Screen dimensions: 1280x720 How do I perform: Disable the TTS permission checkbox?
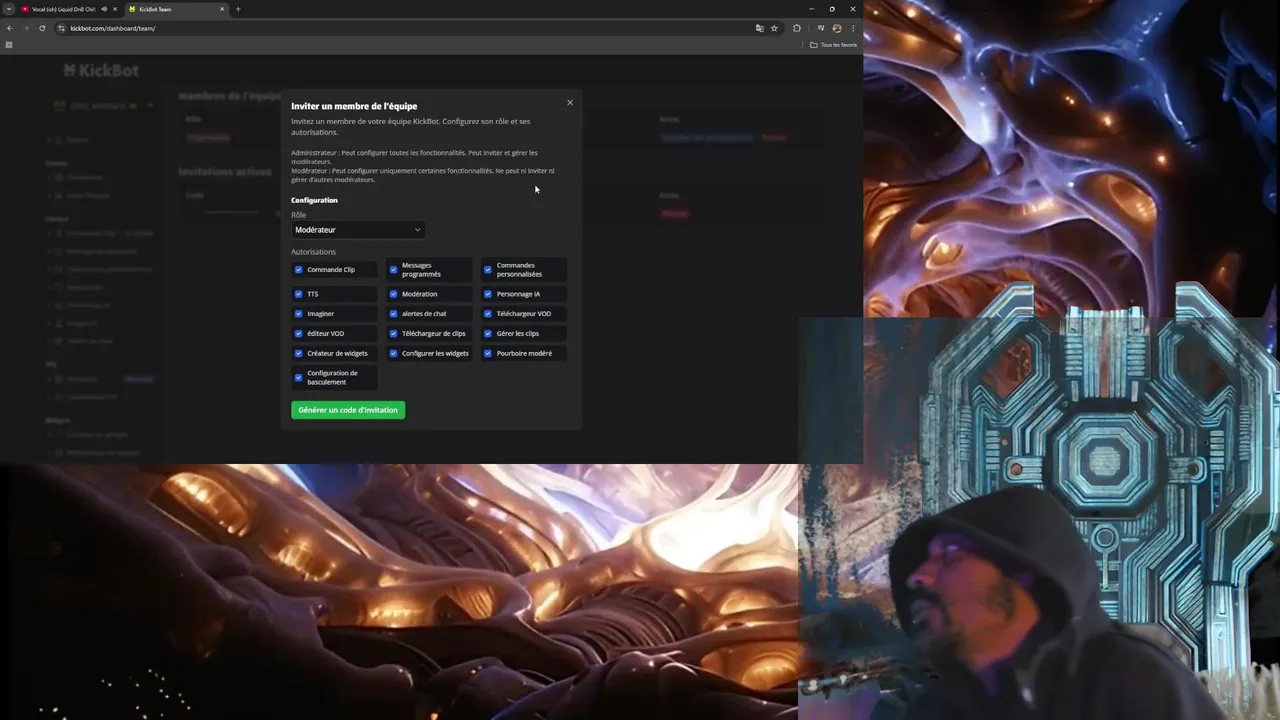pyautogui.click(x=298, y=294)
